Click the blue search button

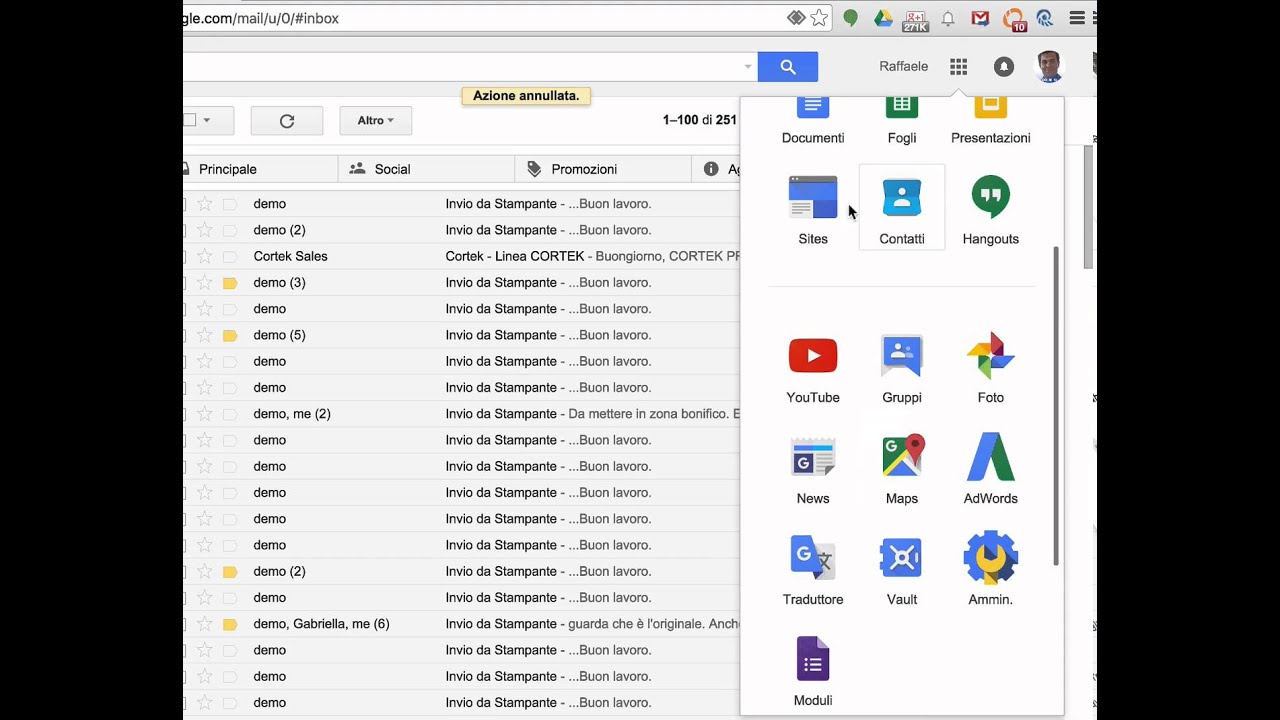click(x=788, y=67)
